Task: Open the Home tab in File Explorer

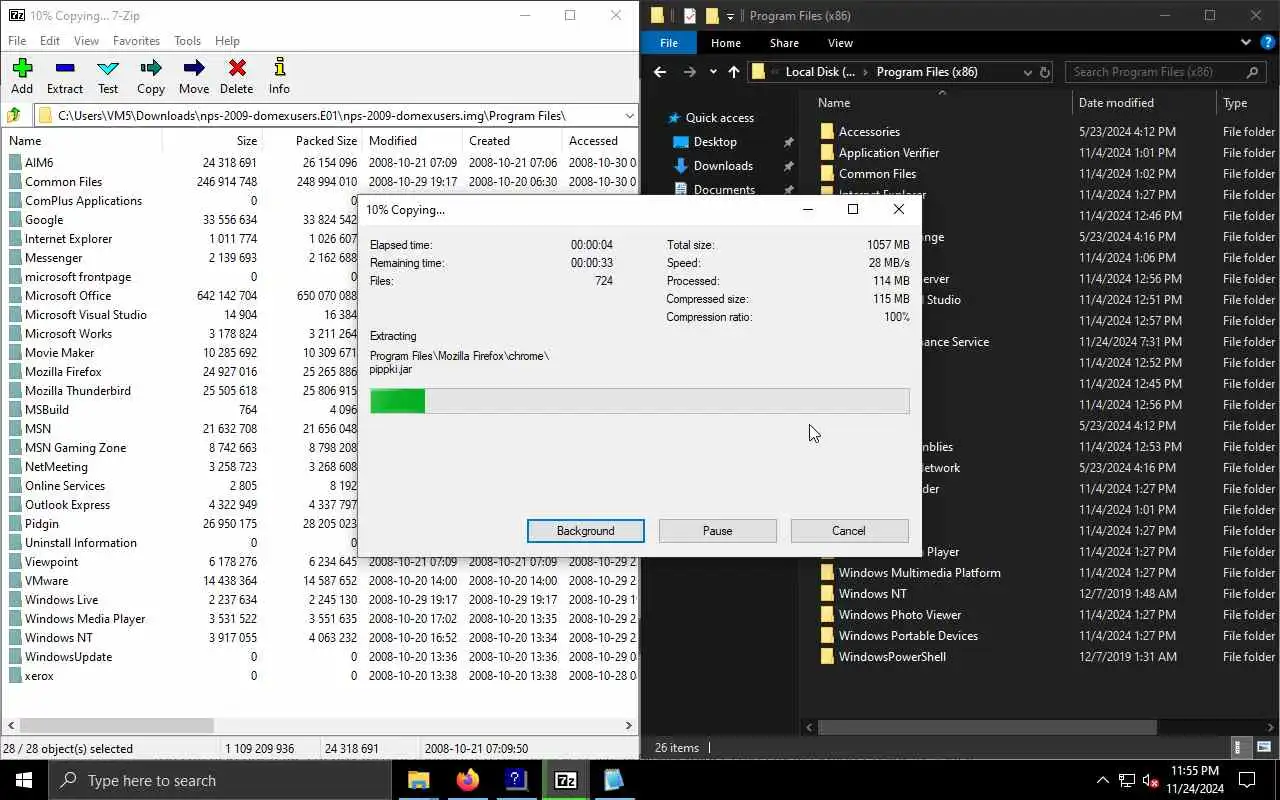Action: 726,43
